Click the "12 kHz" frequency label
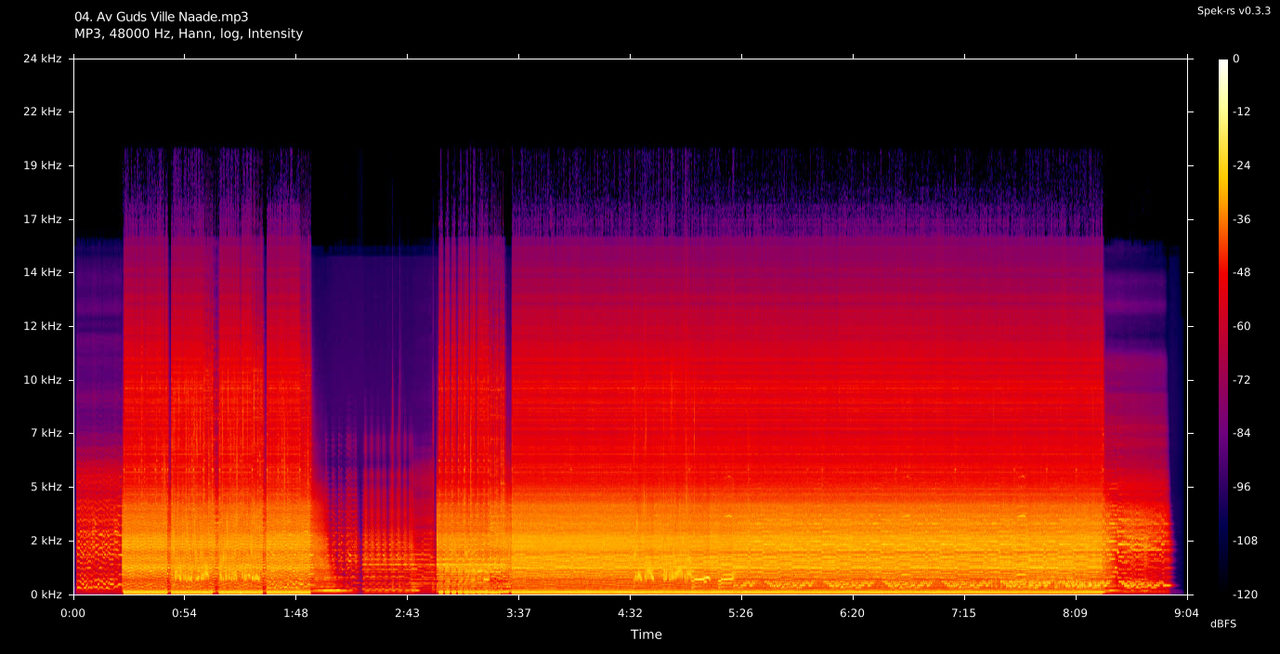 pyautogui.click(x=43, y=326)
